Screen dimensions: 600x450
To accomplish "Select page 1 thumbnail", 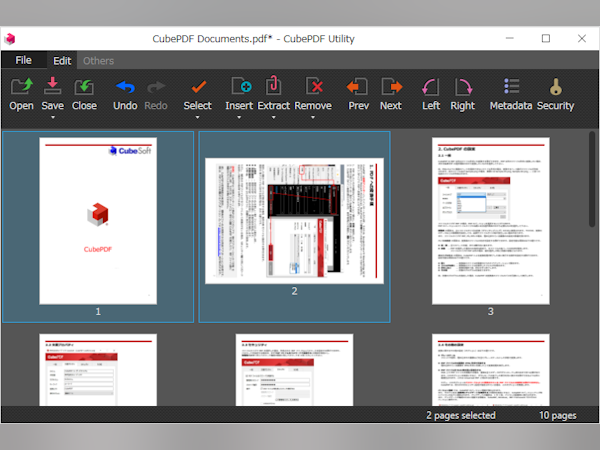I will pos(98,221).
